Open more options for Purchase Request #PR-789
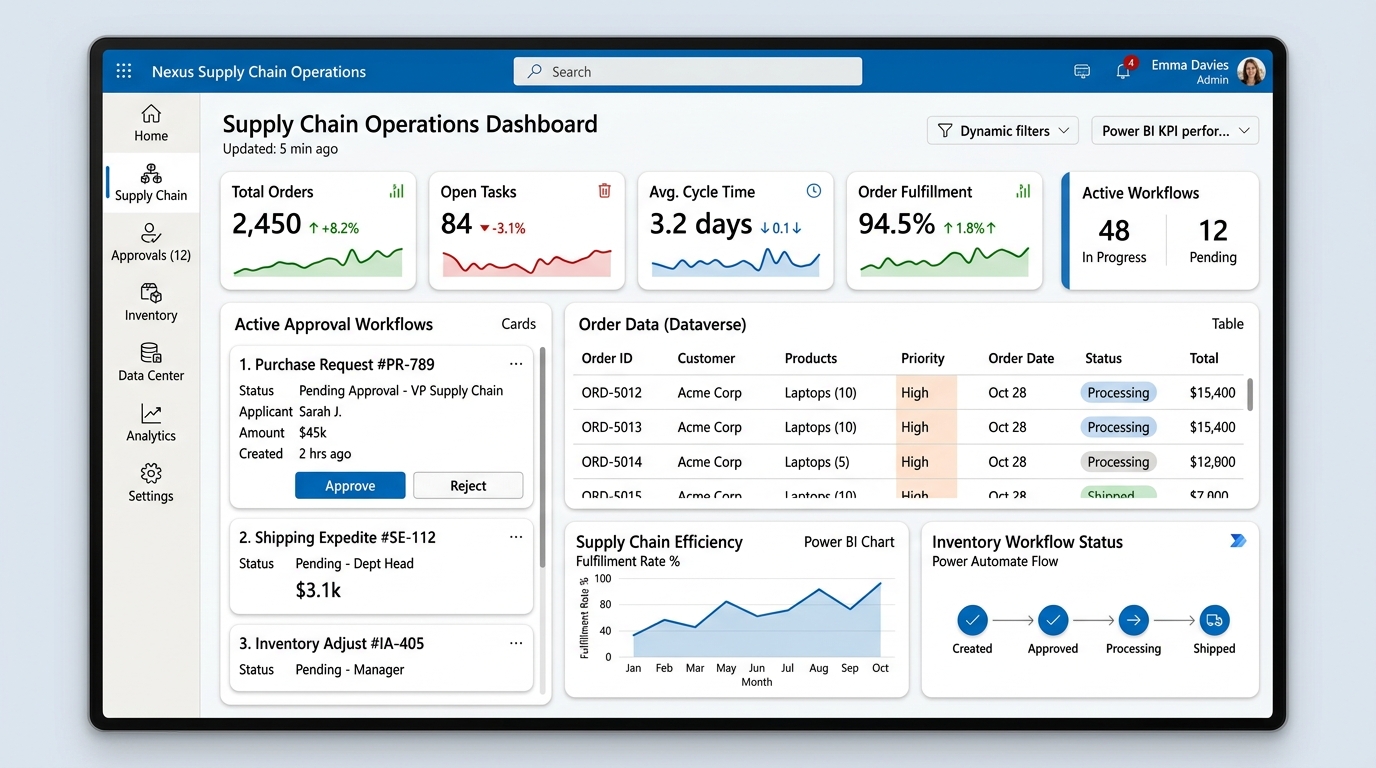Viewport: 1376px width, 768px height. point(516,364)
